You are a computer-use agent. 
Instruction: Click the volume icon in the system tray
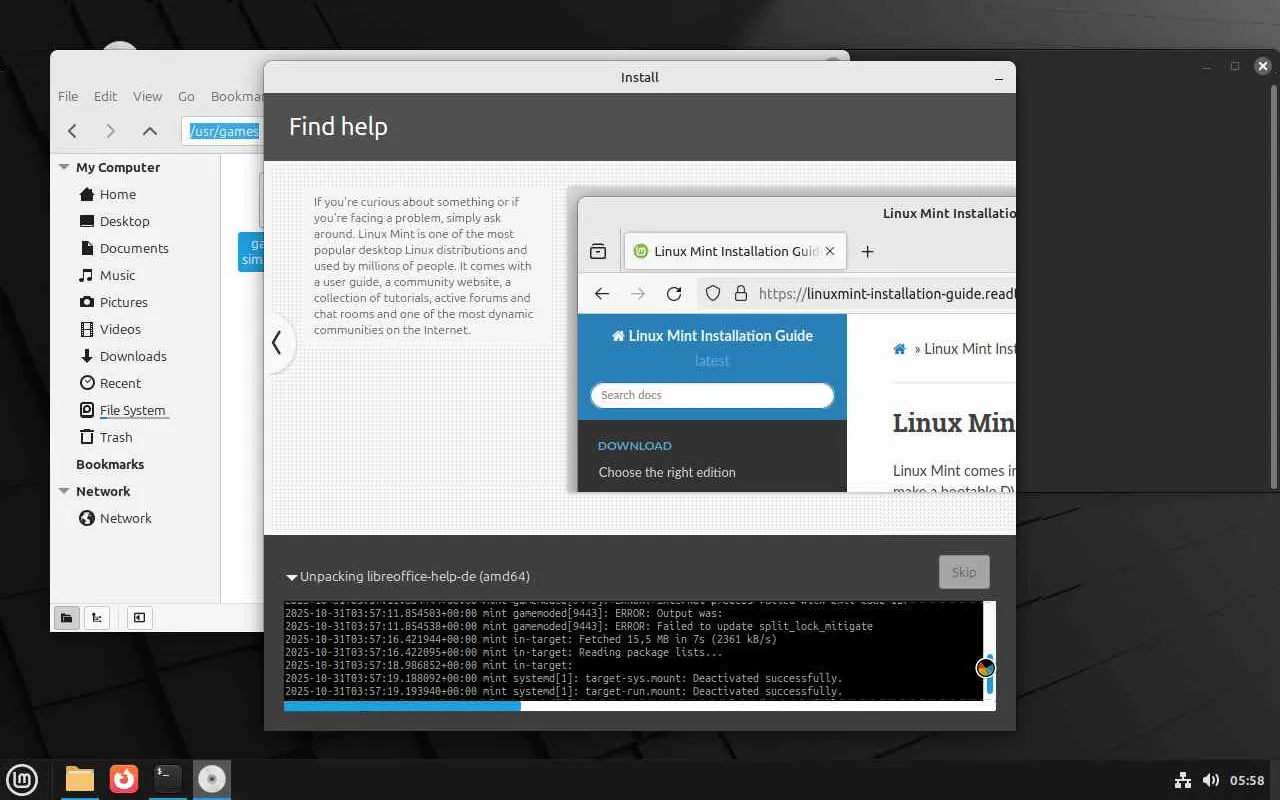click(1210, 780)
